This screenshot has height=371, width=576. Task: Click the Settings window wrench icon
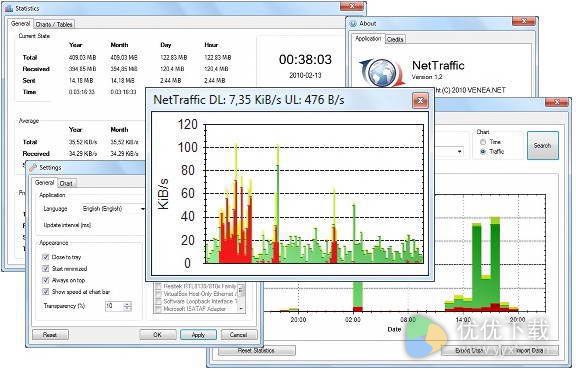pyautogui.click(x=33, y=168)
